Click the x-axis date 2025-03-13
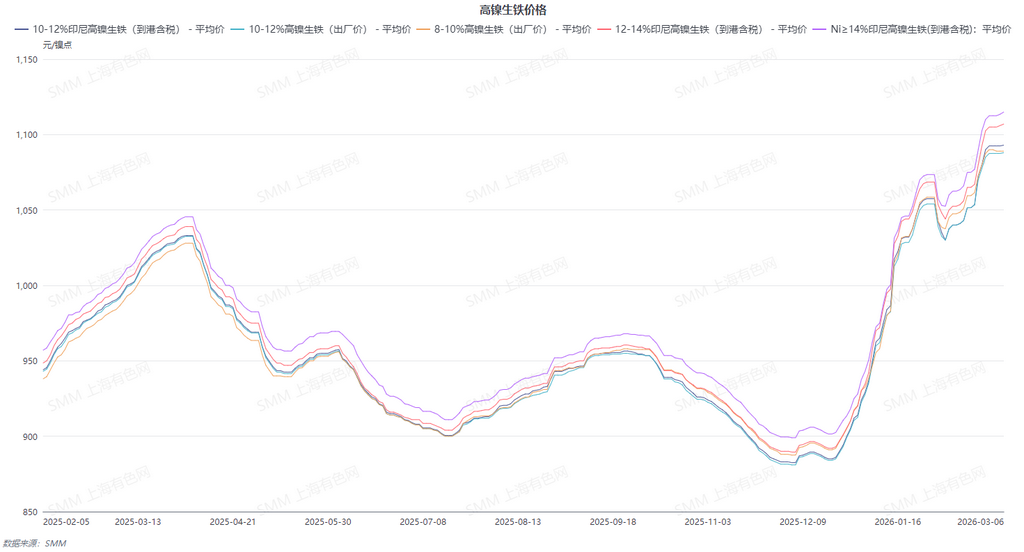The height and width of the screenshot is (552, 1024). tap(138, 522)
